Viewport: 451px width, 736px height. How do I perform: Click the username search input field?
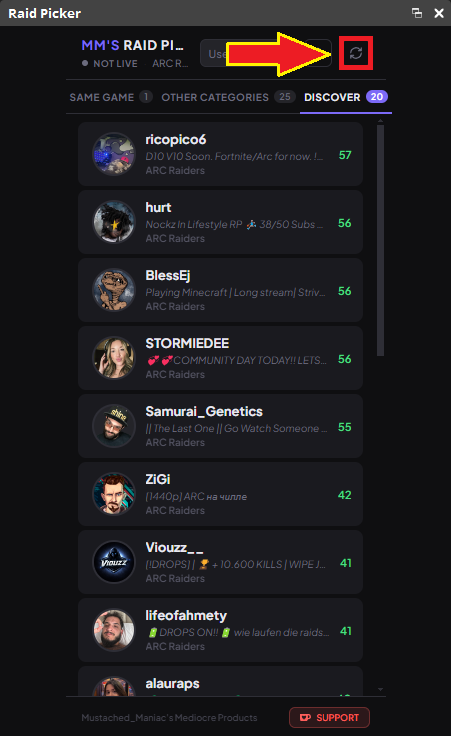click(x=266, y=53)
